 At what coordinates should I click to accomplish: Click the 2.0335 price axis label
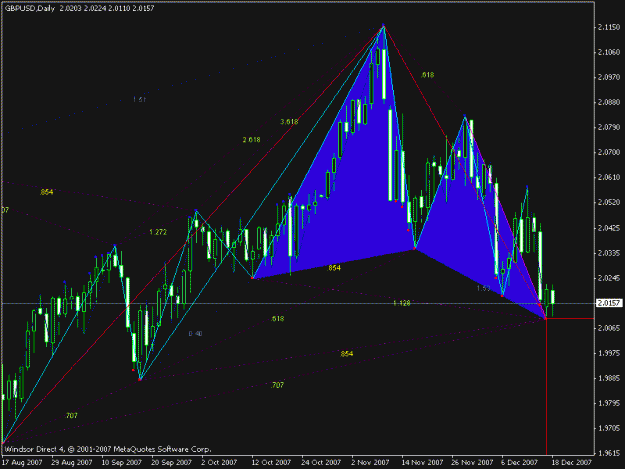tap(609, 253)
